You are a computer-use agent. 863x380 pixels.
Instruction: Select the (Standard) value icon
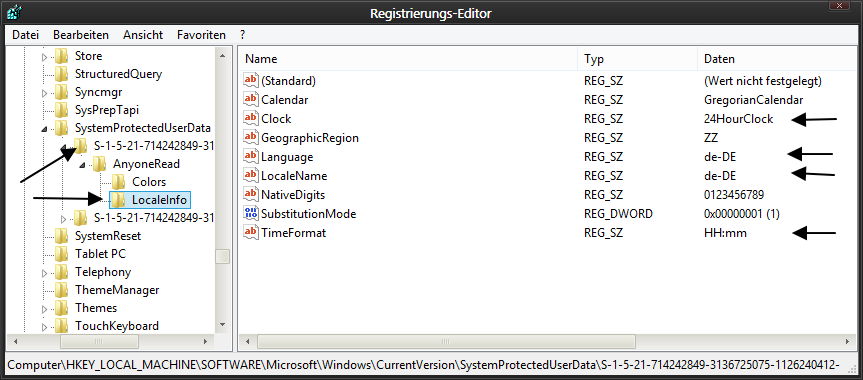251,81
